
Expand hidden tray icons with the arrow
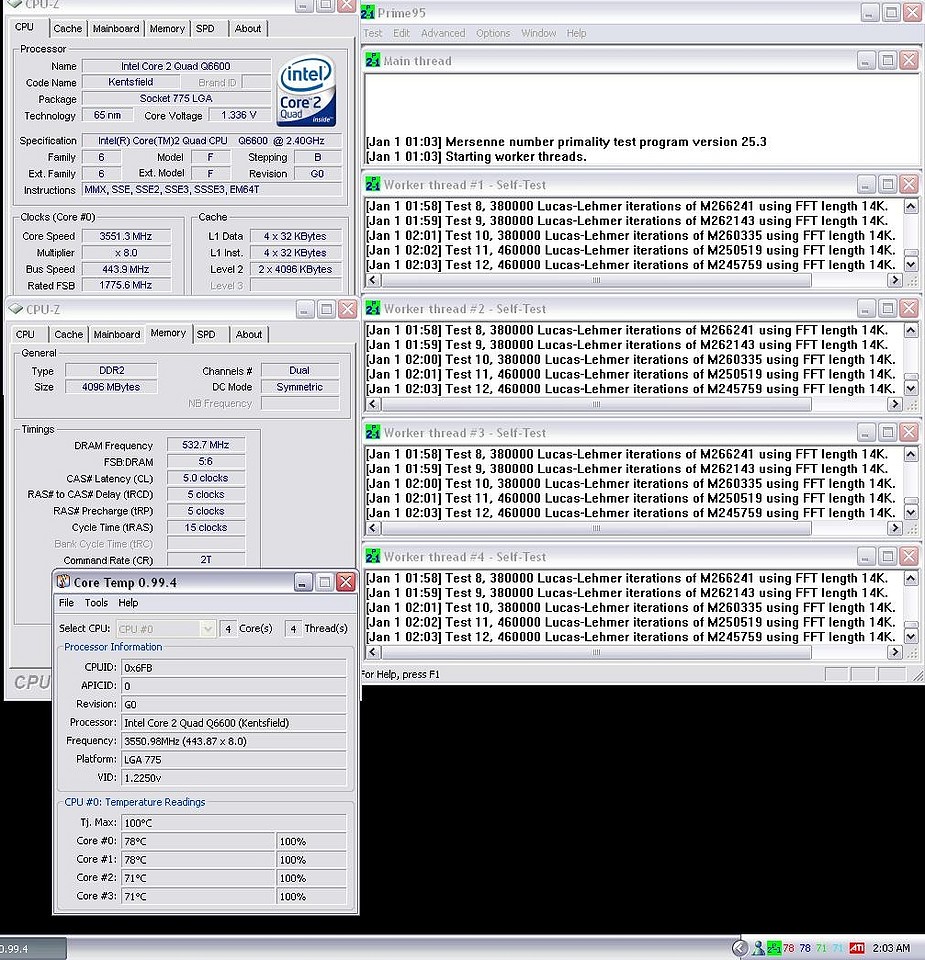[x=739, y=948]
